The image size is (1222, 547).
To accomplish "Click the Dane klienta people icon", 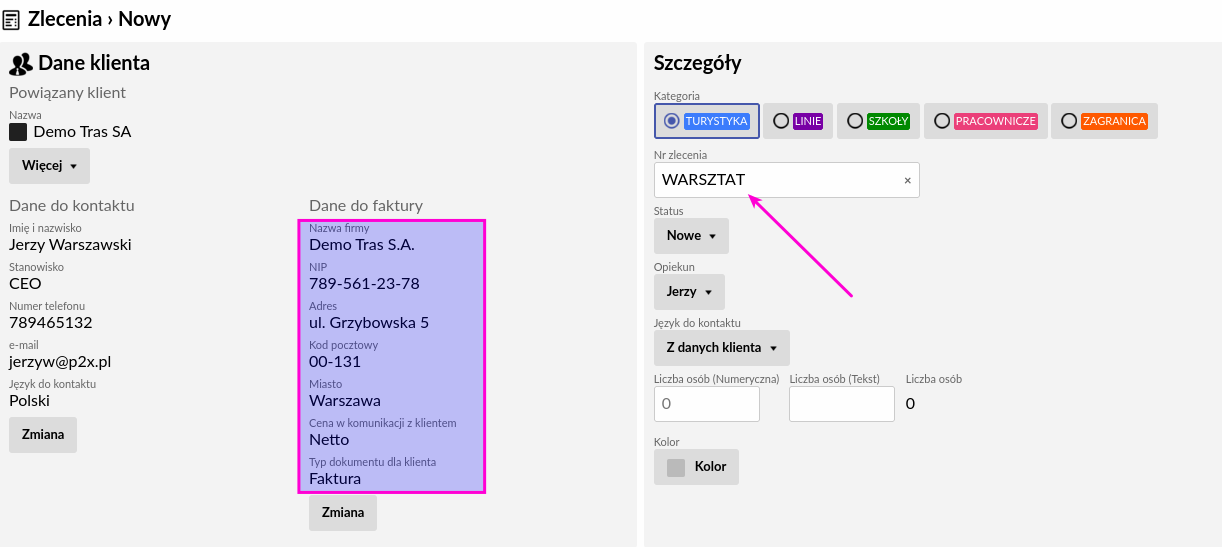I will pyautogui.click(x=20, y=64).
